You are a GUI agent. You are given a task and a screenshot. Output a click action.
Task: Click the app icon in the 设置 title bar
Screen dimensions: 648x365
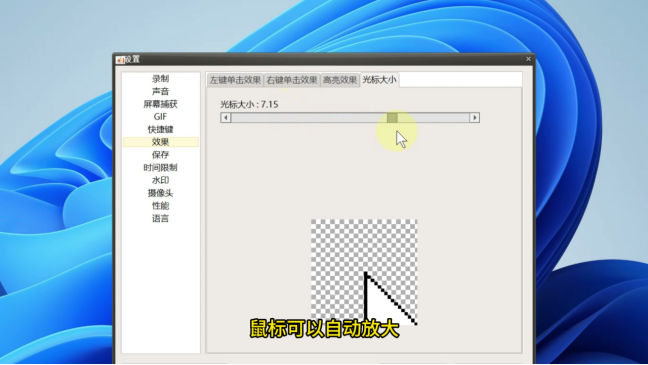click(x=120, y=60)
